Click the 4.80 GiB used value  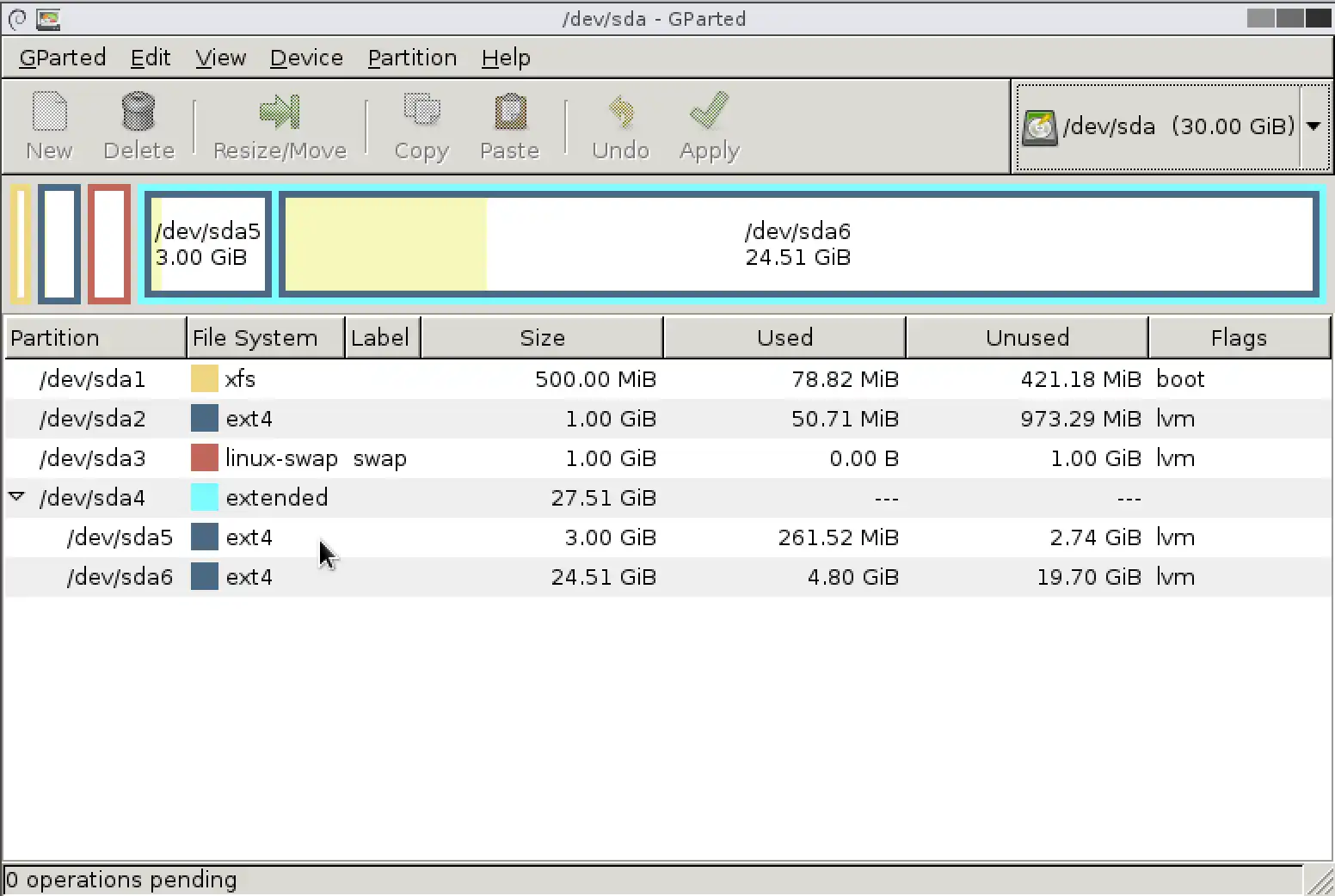(853, 577)
